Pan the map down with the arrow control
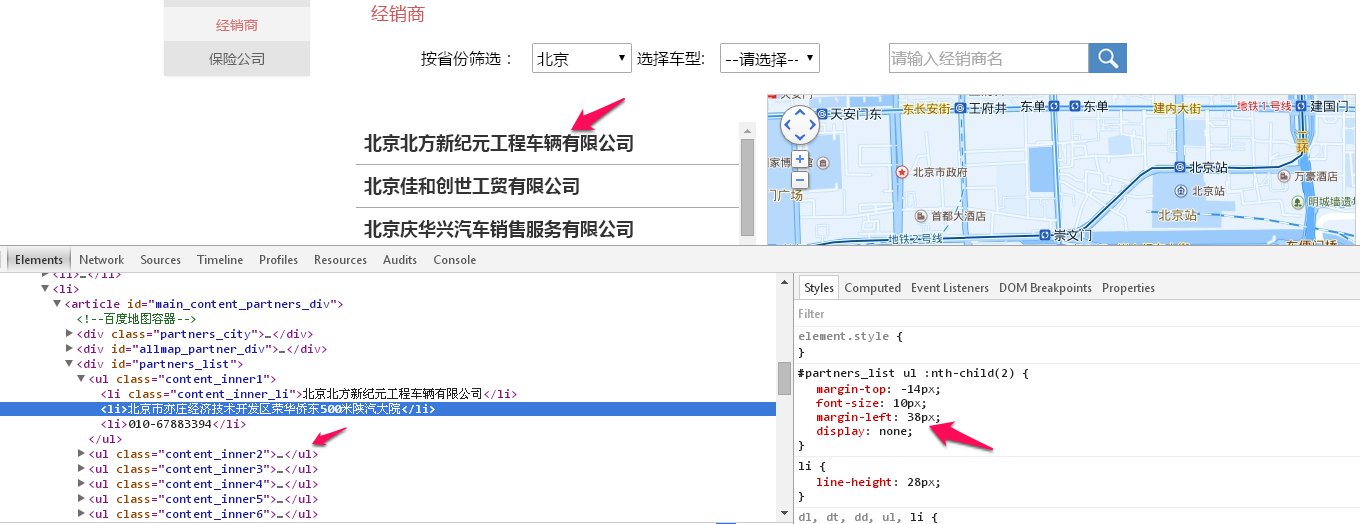Image resolution: width=1360 pixels, height=524 pixels. coord(799,138)
